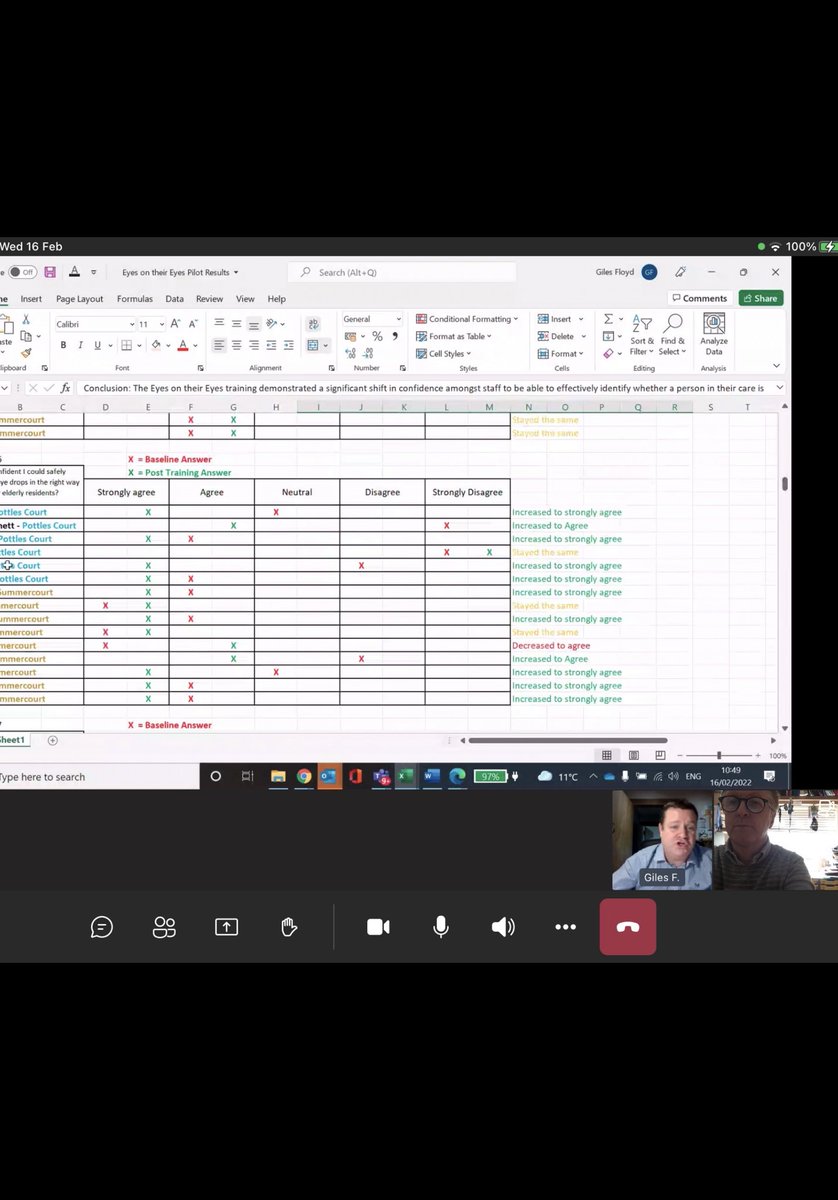838x1200 pixels.
Task: Apply the fill color bucket
Action: pyautogui.click(x=155, y=345)
